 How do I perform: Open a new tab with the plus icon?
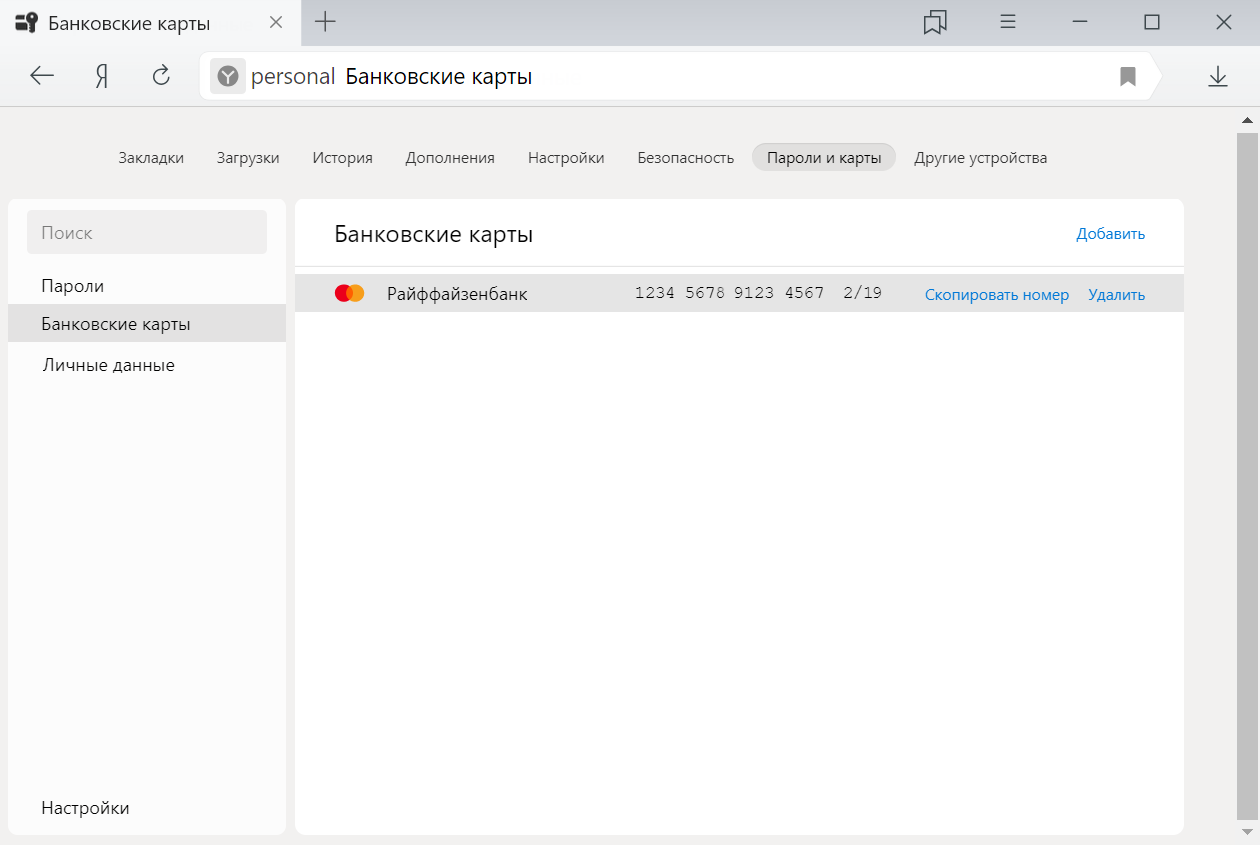pyautogui.click(x=325, y=22)
